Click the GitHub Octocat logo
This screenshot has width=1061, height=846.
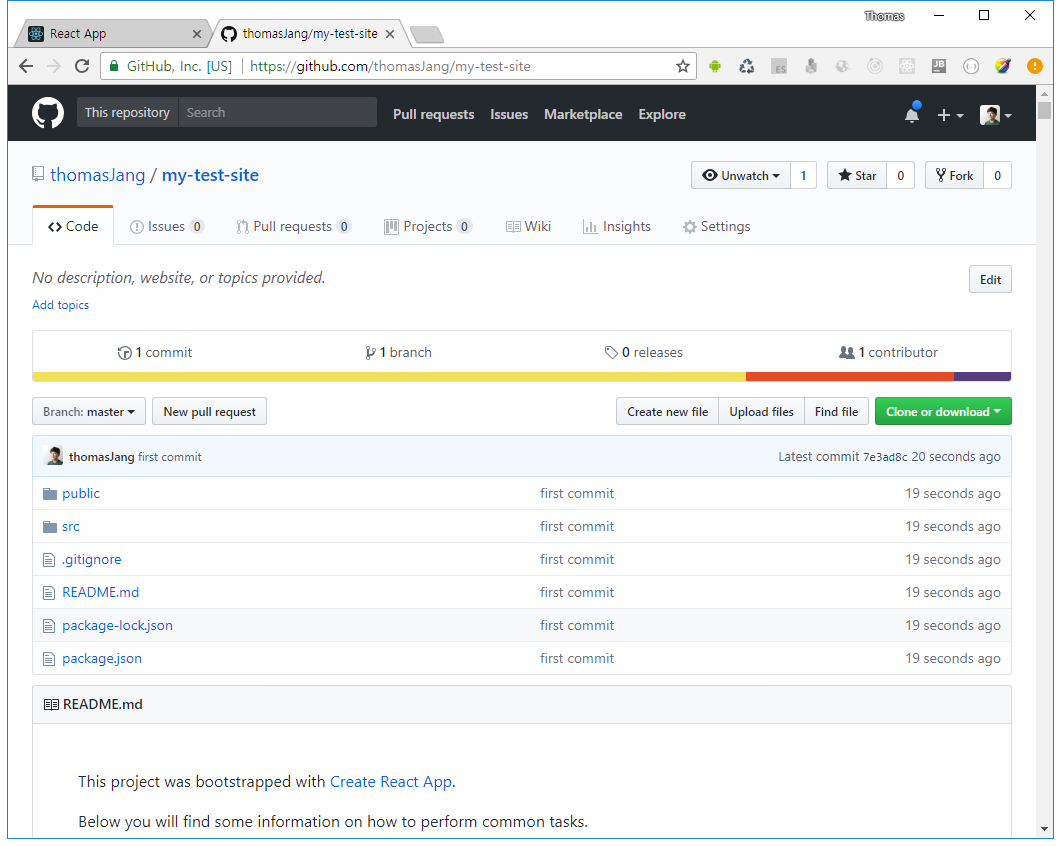(48, 113)
